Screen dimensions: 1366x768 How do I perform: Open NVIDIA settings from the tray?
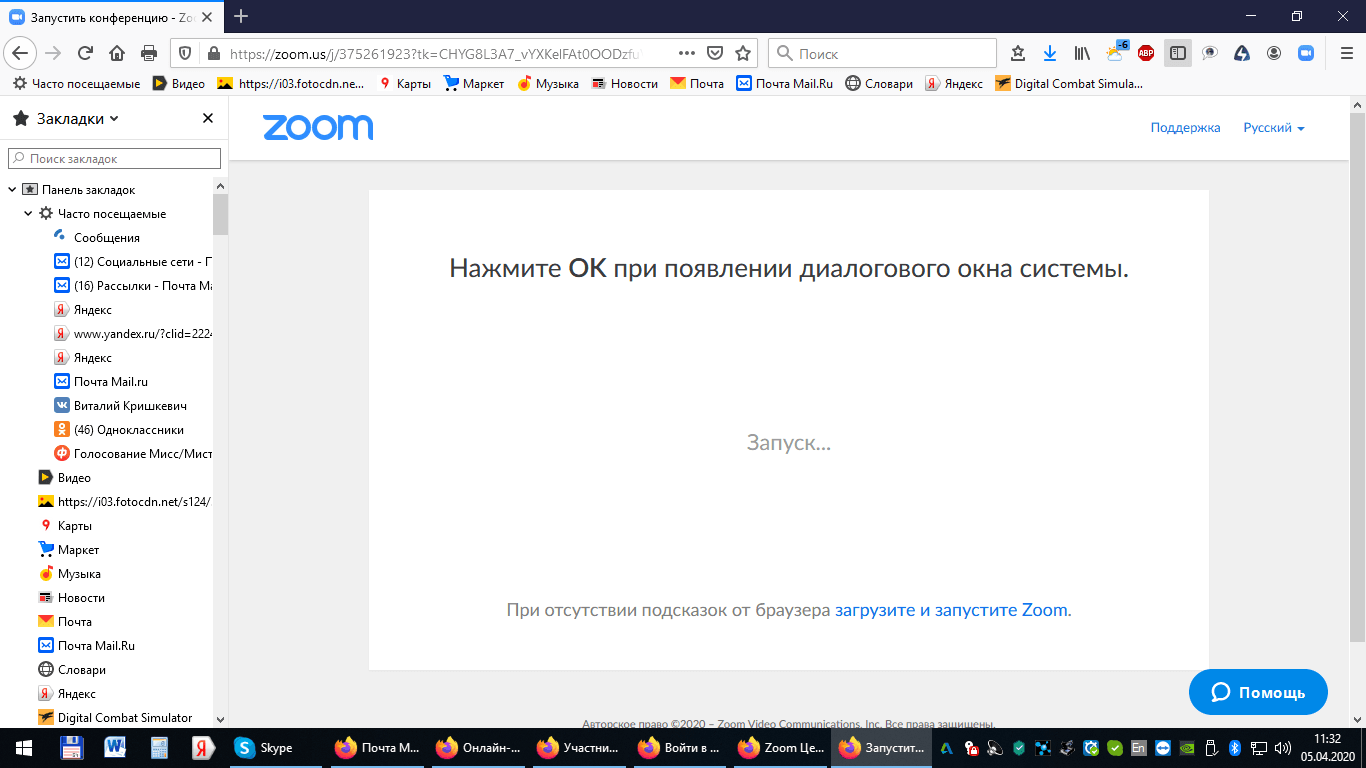pos(1186,750)
